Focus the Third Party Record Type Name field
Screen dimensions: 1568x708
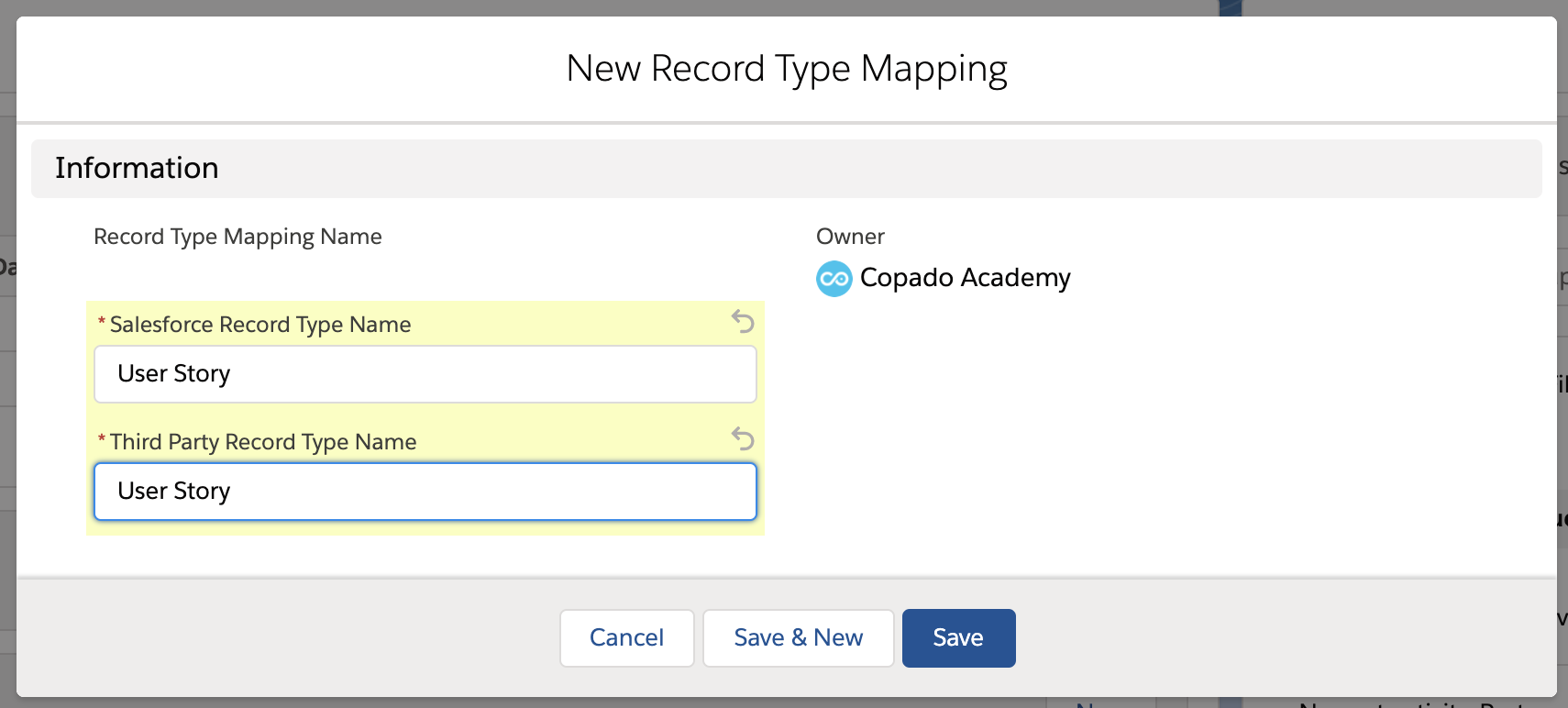pos(425,492)
